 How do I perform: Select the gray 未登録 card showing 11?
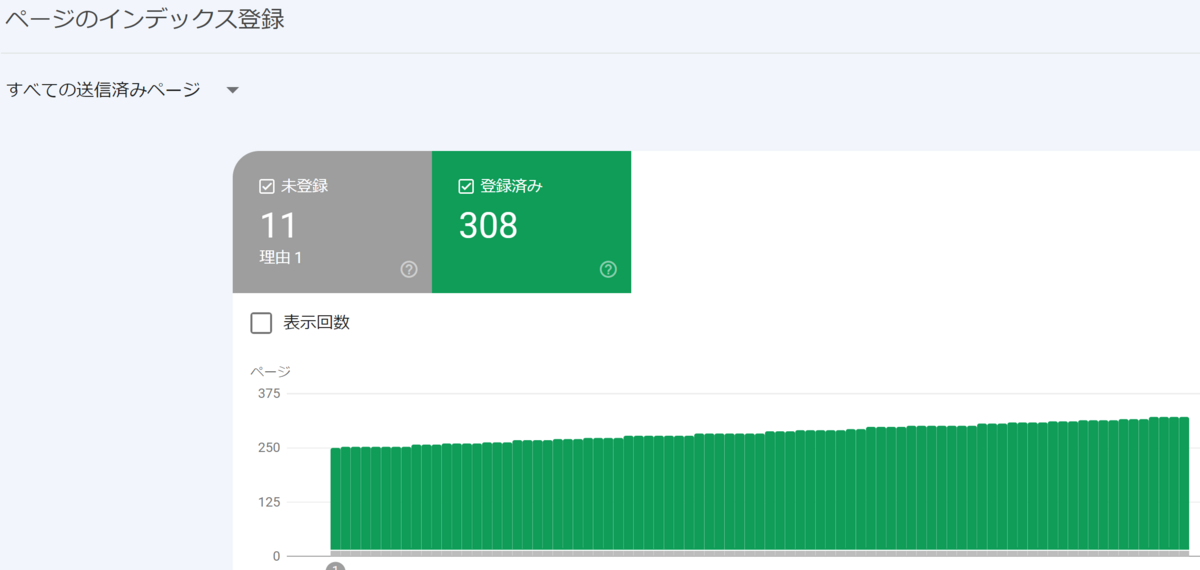tap(332, 222)
